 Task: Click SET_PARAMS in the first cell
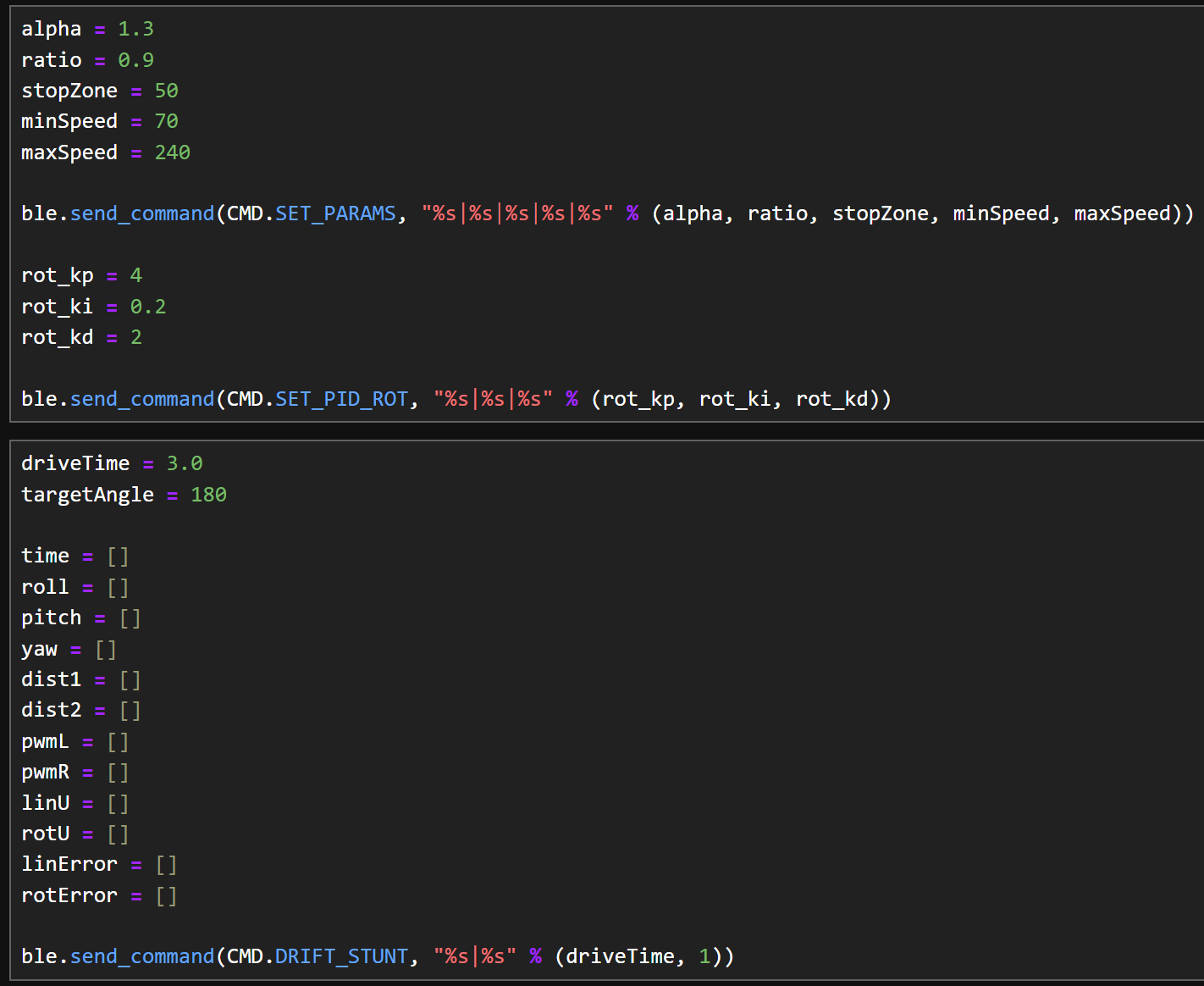(x=335, y=213)
